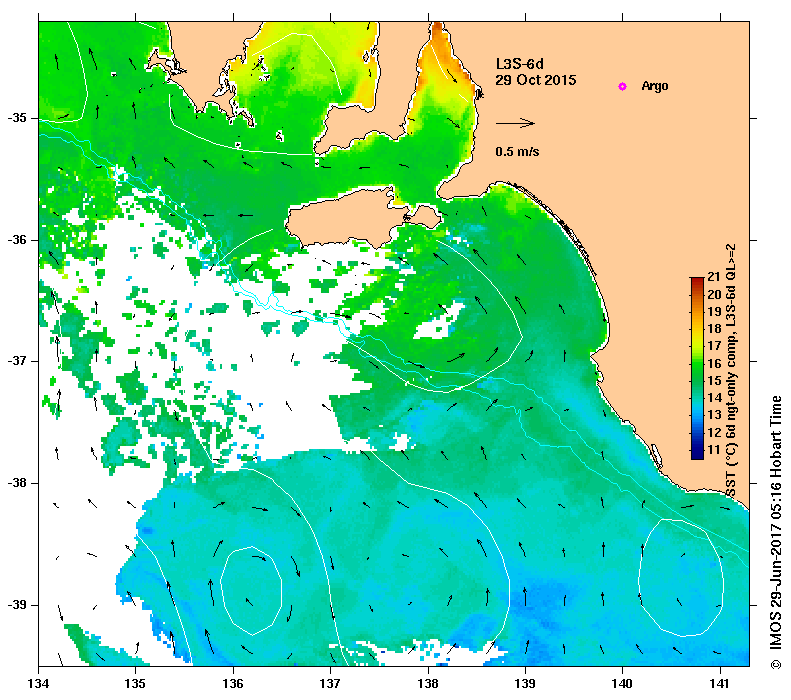Click the '134' longitude axis label

(x=38, y=684)
